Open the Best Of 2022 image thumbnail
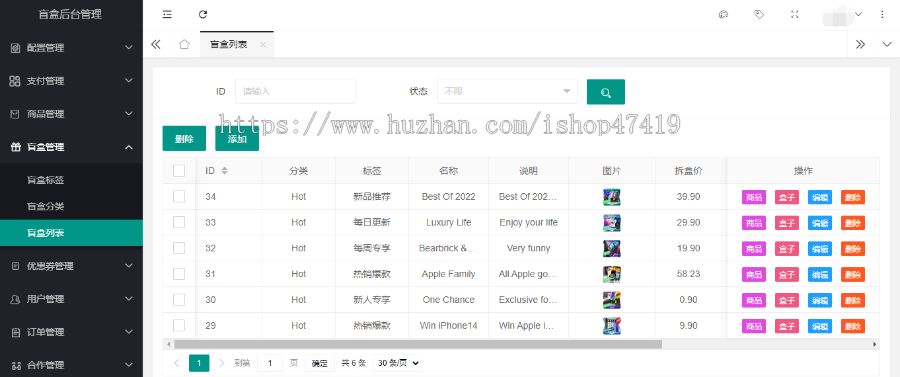Screen dimensions: 900x377 612,197
